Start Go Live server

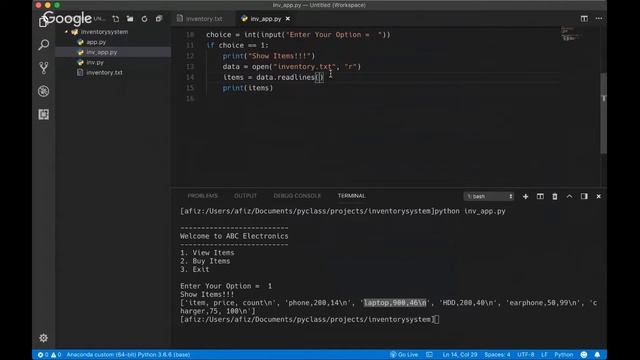tap(404, 355)
